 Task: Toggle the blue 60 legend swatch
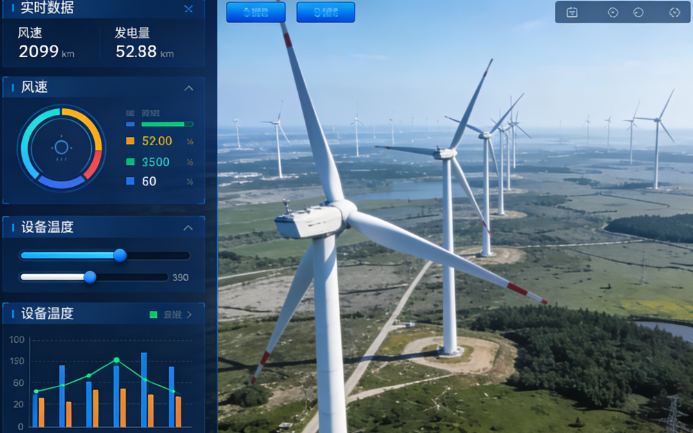[130, 181]
